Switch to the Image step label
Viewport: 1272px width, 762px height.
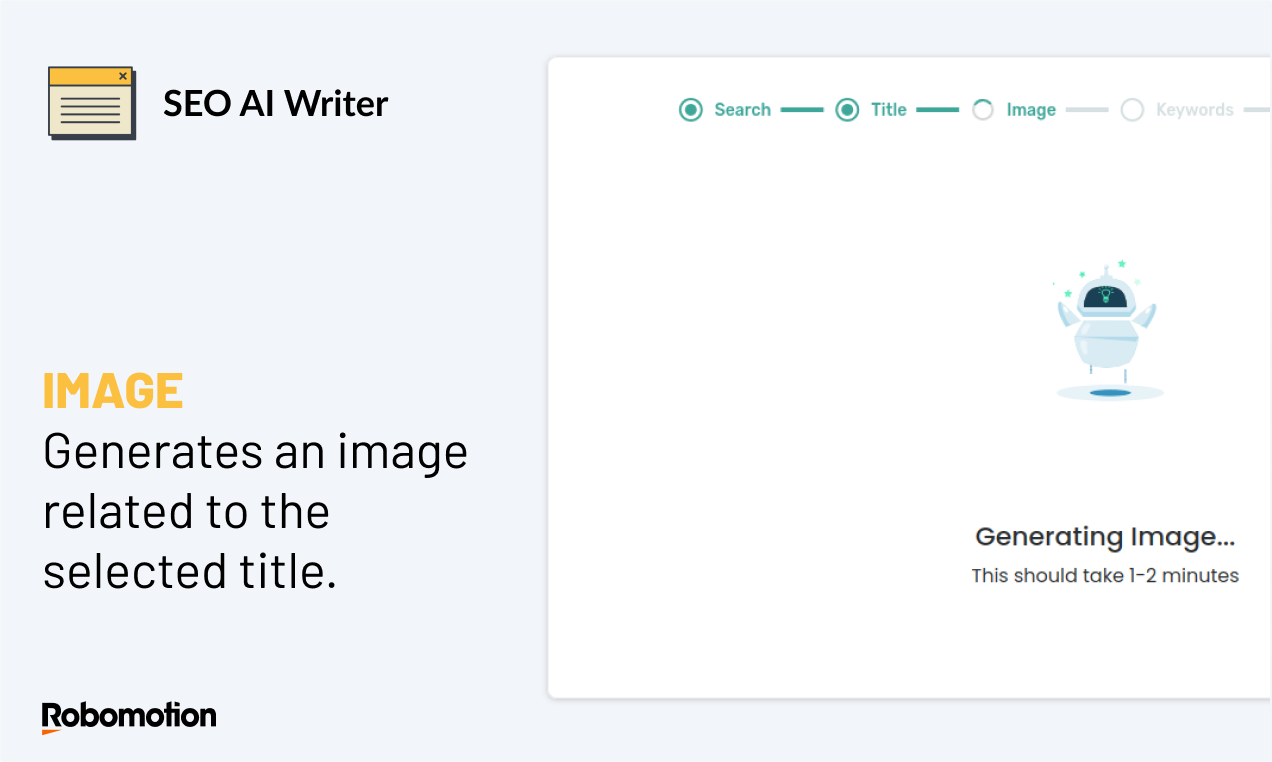pos(1031,110)
